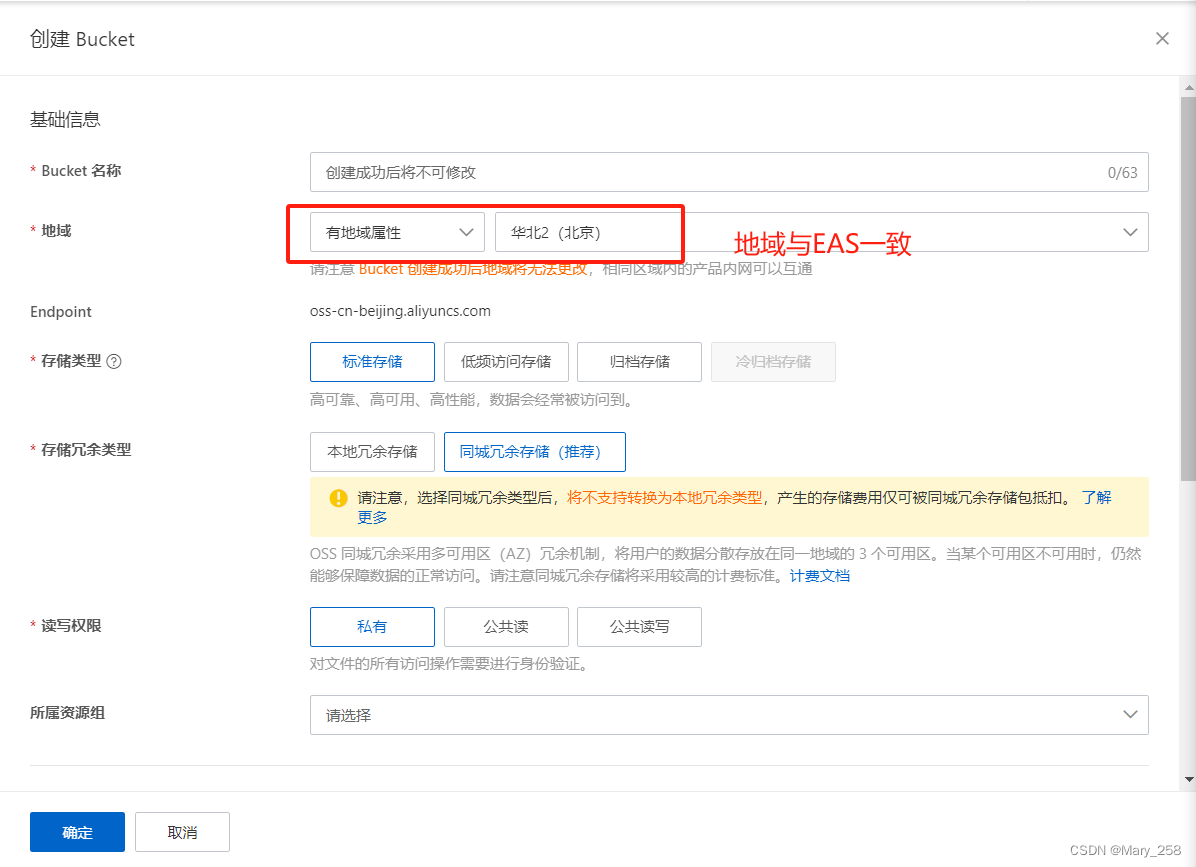Select 私有 read/write permission
Screen dimensions: 1196x867
(372, 627)
